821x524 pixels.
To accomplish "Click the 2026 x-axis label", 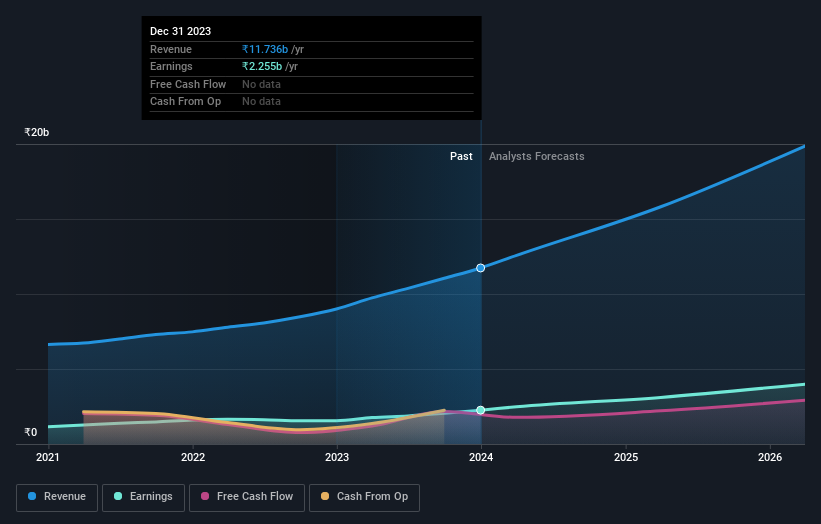I will 770,457.
